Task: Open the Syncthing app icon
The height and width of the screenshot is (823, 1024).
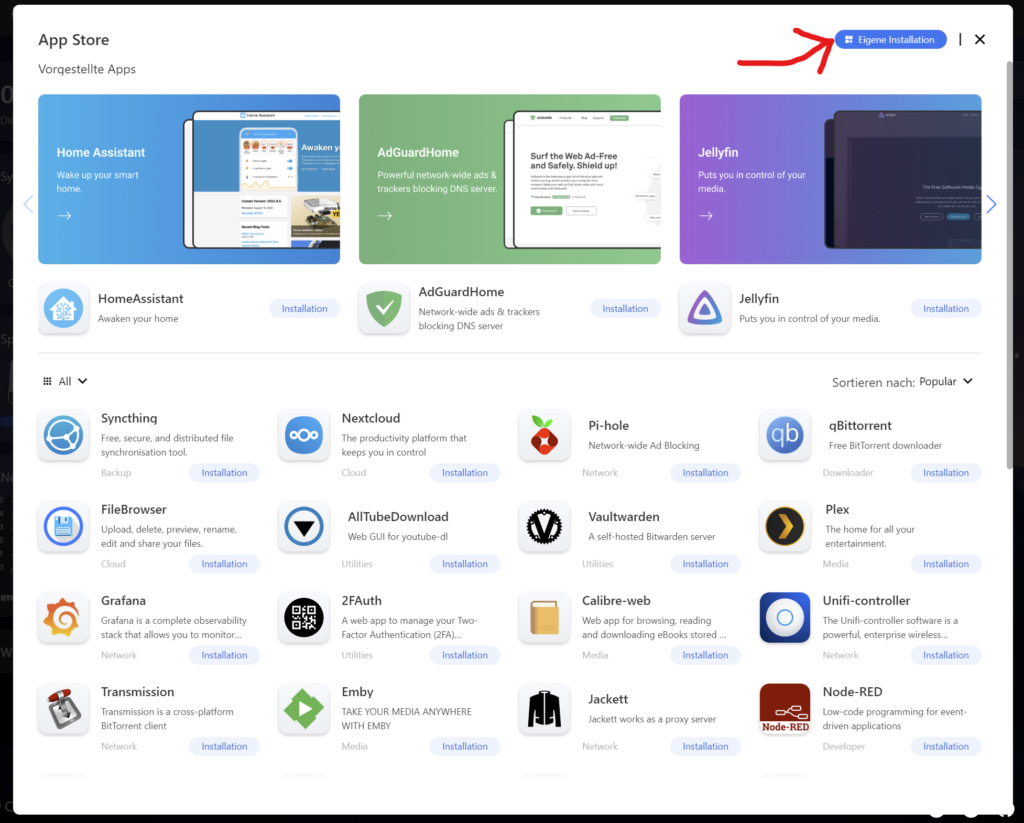Action: 63,435
